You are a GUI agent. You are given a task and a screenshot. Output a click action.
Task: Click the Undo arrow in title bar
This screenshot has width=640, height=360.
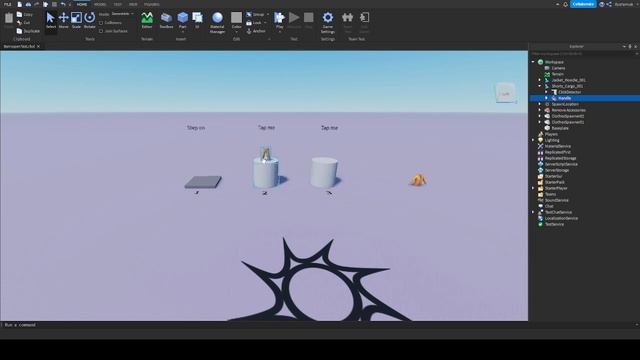[63, 4]
